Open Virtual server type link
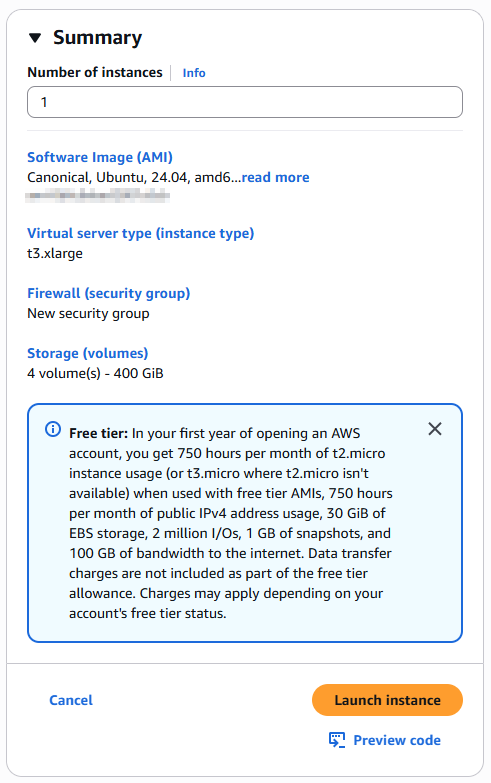The width and height of the screenshot is (491, 783). (x=140, y=233)
